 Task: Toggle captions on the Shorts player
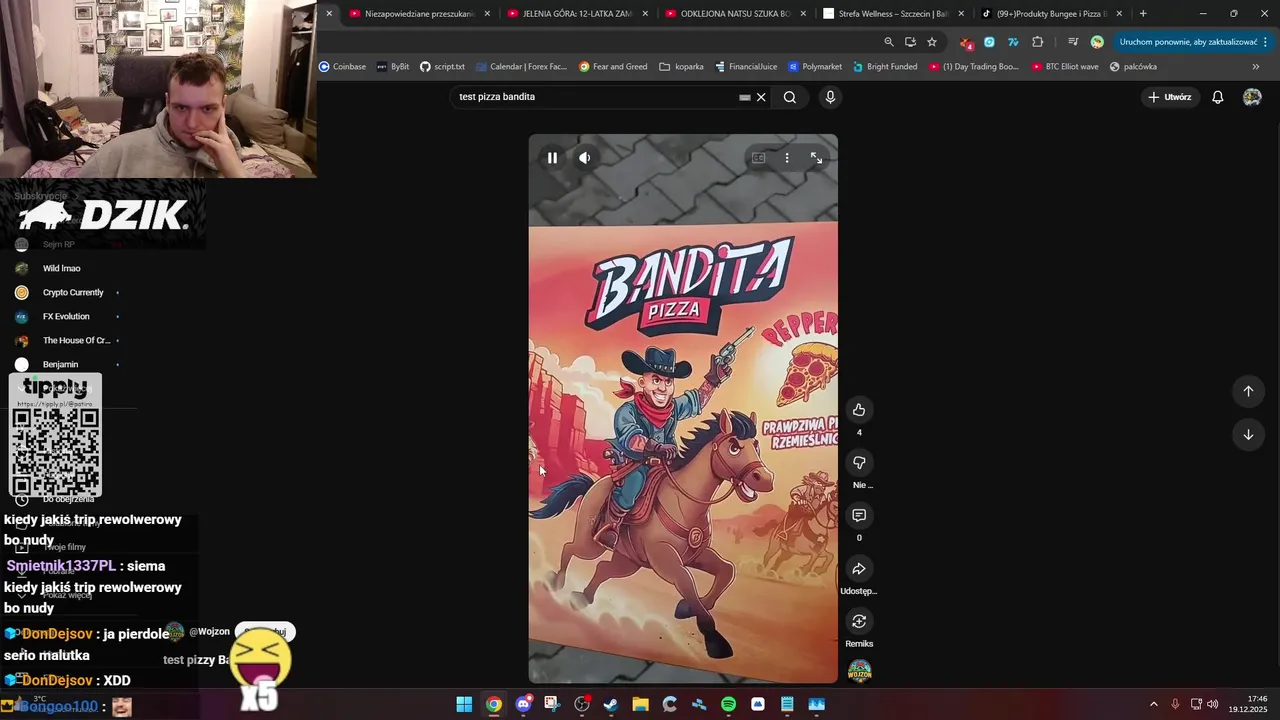[758, 158]
